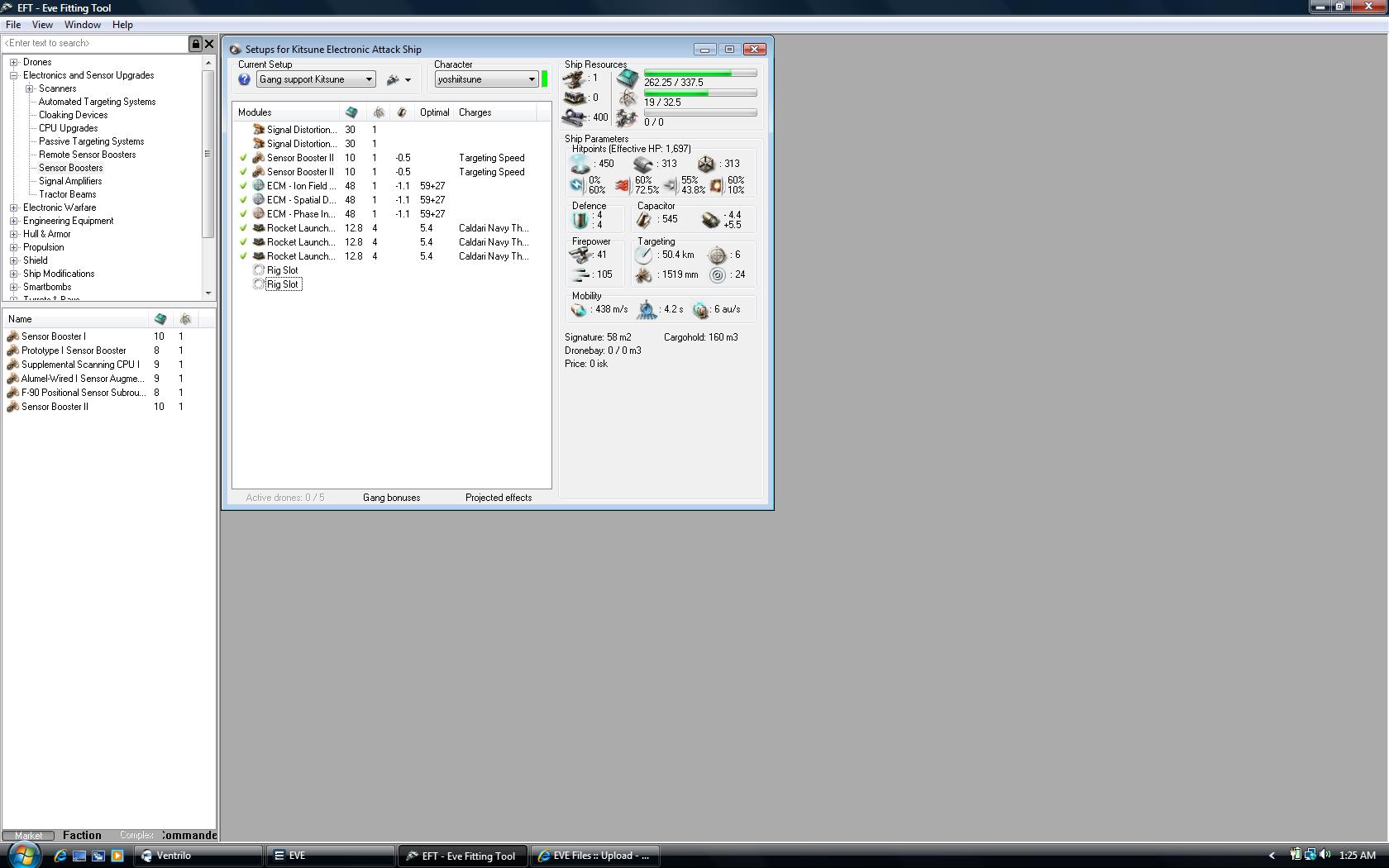Click the calibration icon beside 400
Image resolution: width=1389 pixels, height=868 pixels.
[574, 117]
